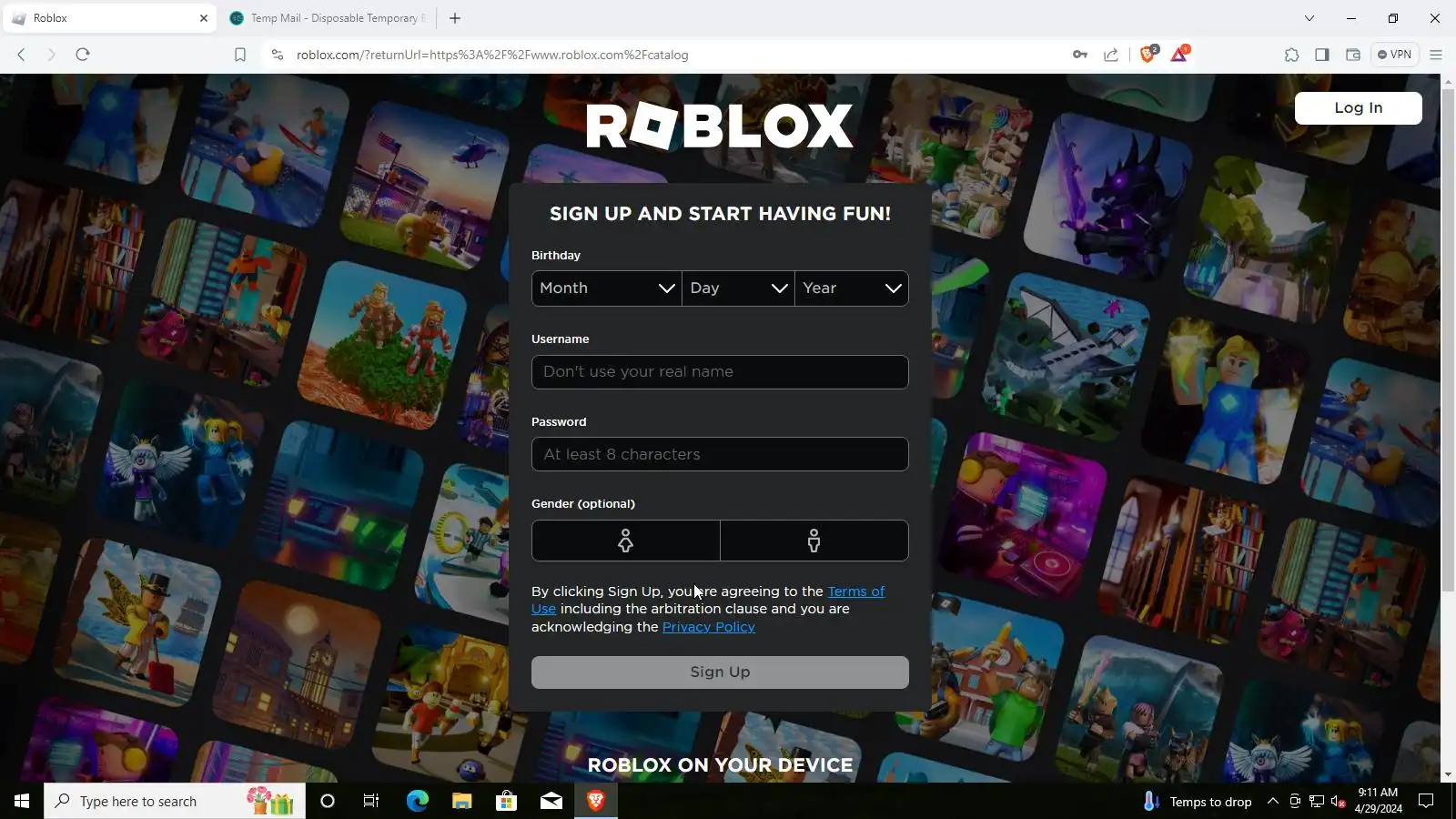Close the Roblox tab
This screenshot has height=819, width=1456.
(204, 18)
